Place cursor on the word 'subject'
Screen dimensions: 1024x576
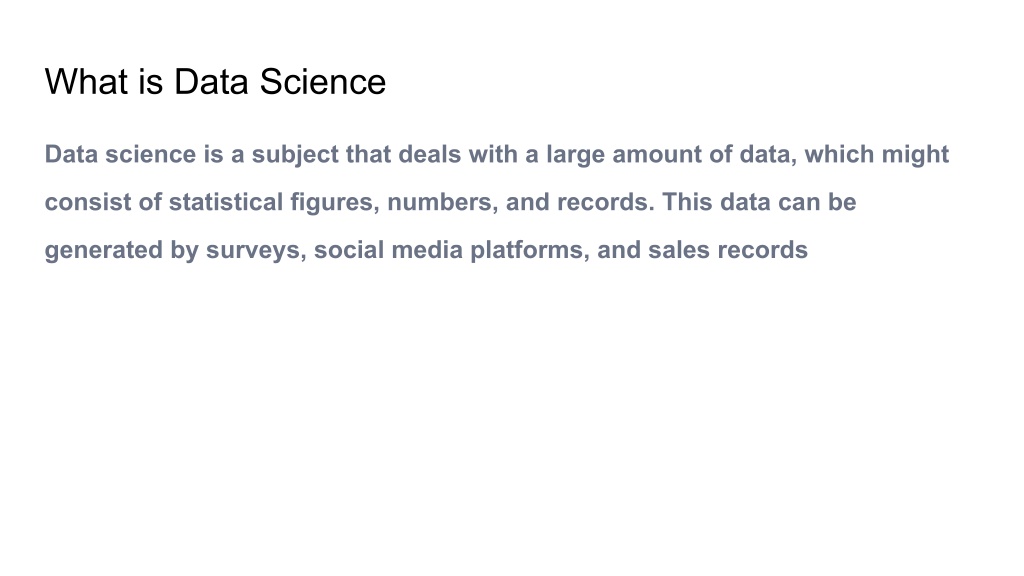[x=295, y=155]
